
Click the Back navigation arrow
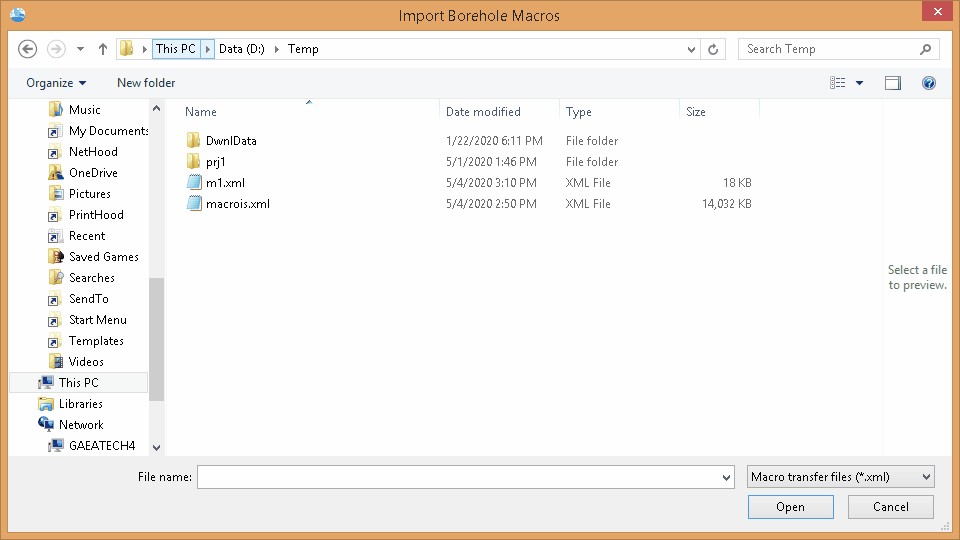click(28, 49)
